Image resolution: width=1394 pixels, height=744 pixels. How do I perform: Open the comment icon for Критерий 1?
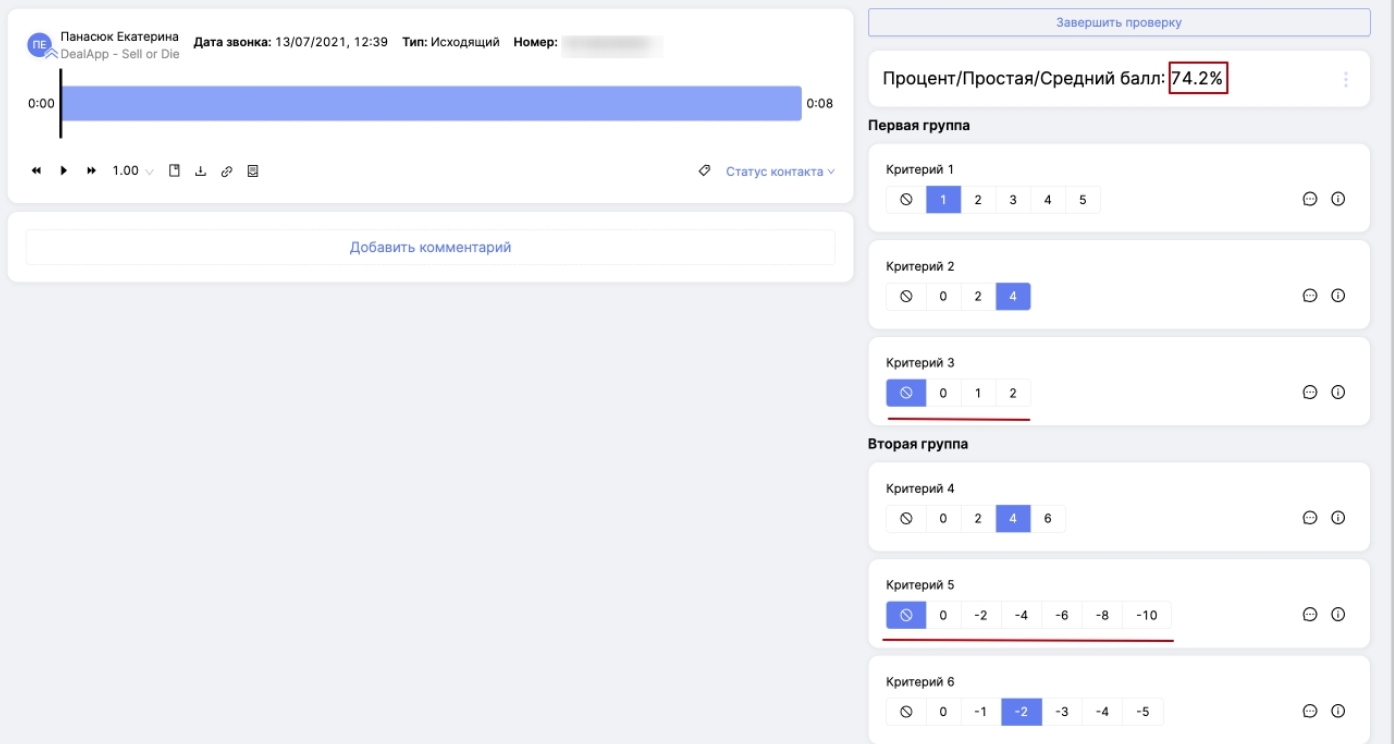click(1309, 199)
